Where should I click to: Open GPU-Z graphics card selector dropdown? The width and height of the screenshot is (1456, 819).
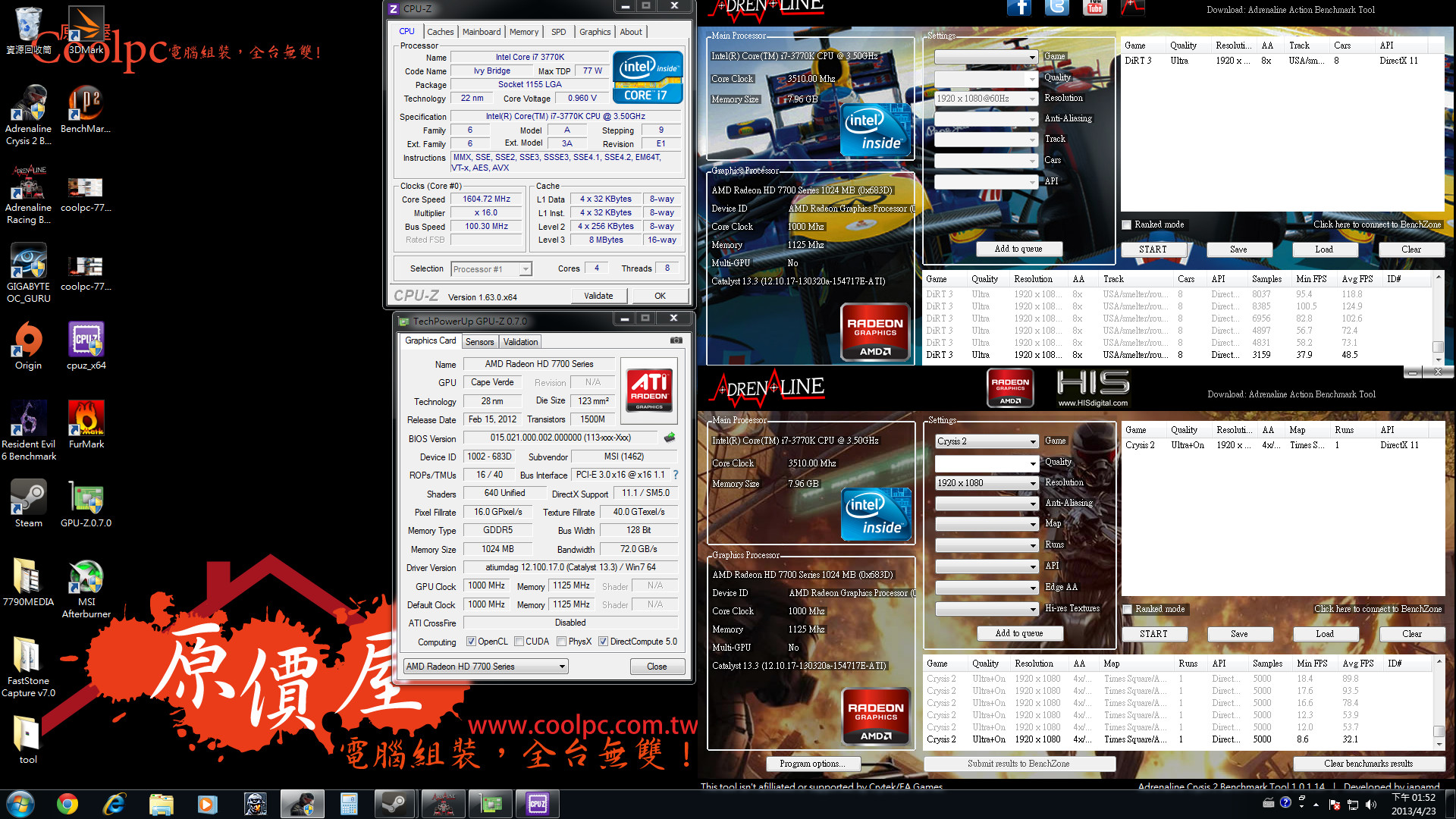pos(485,667)
